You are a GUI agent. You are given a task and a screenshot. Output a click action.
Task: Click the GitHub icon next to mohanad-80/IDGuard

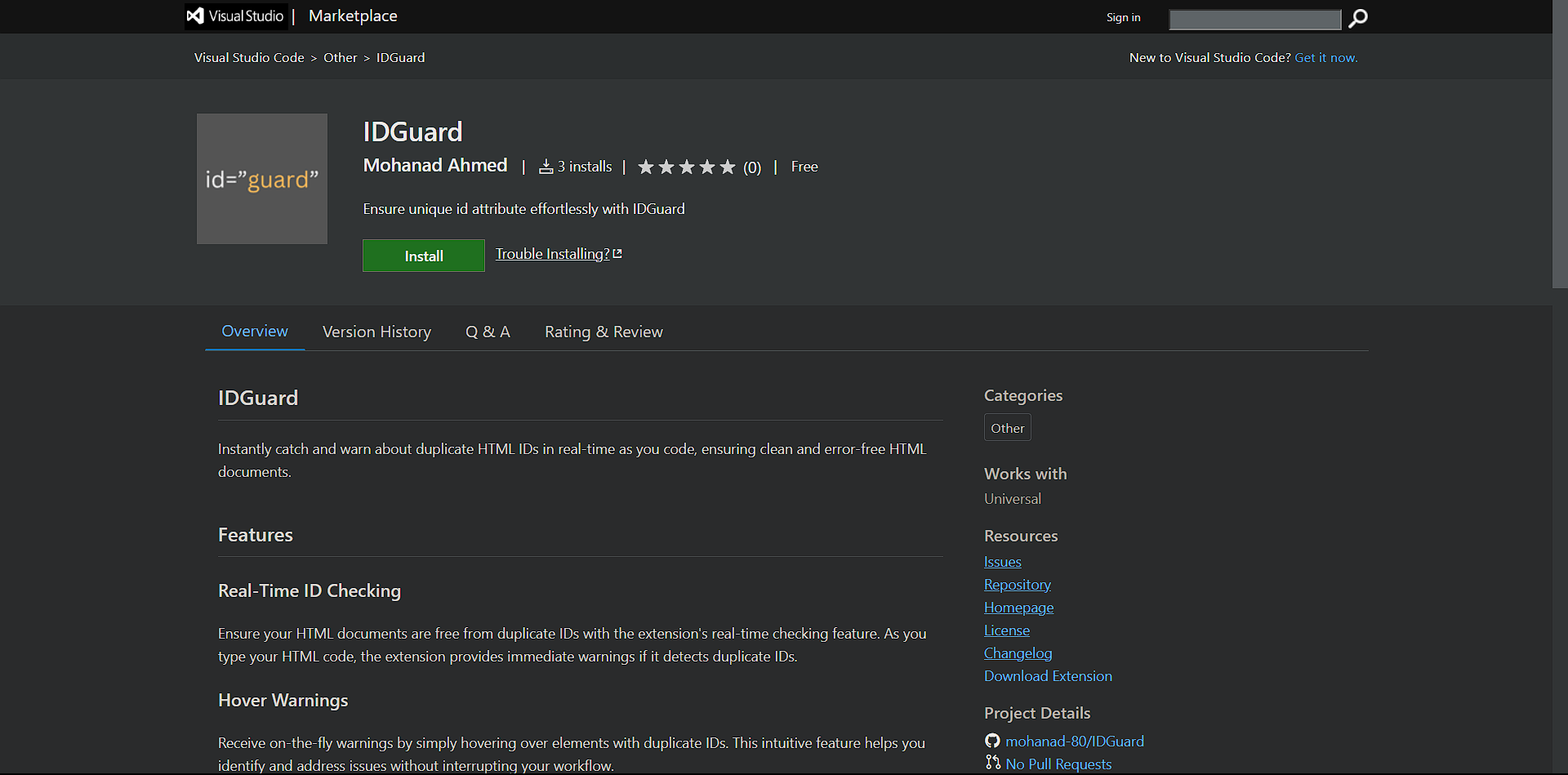coord(991,741)
